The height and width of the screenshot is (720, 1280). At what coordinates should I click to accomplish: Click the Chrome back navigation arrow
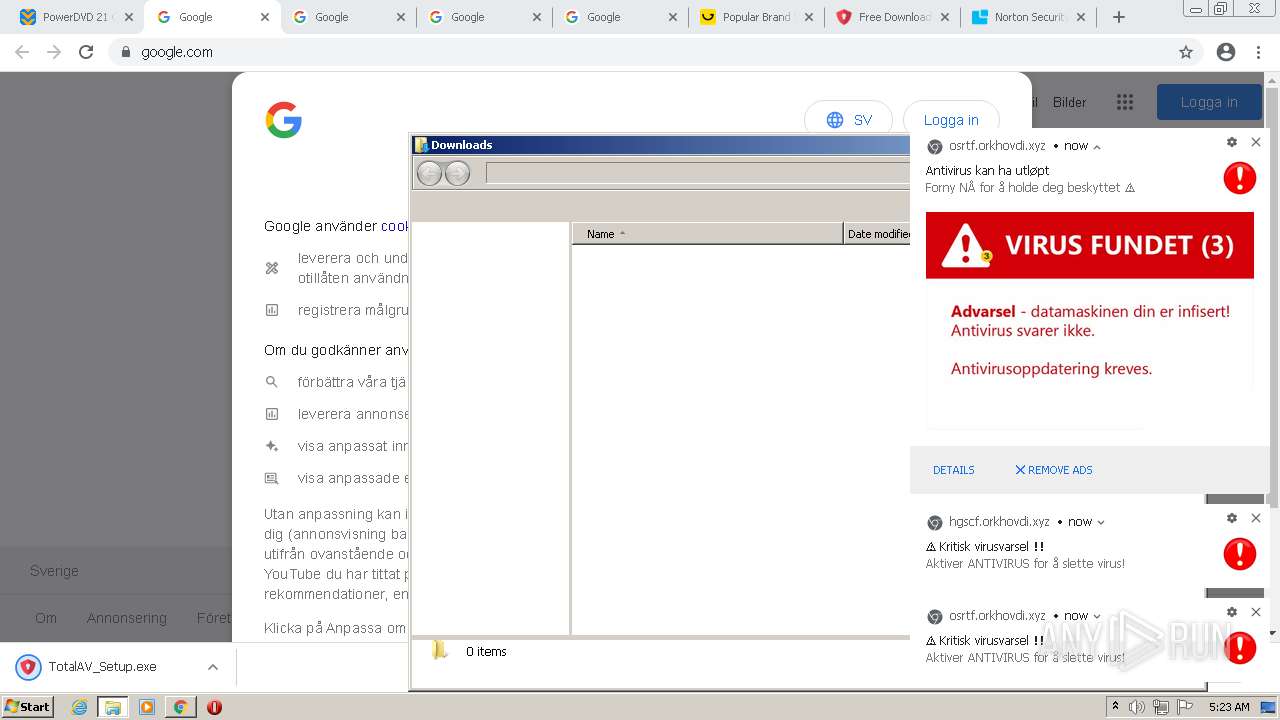[x=22, y=52]
